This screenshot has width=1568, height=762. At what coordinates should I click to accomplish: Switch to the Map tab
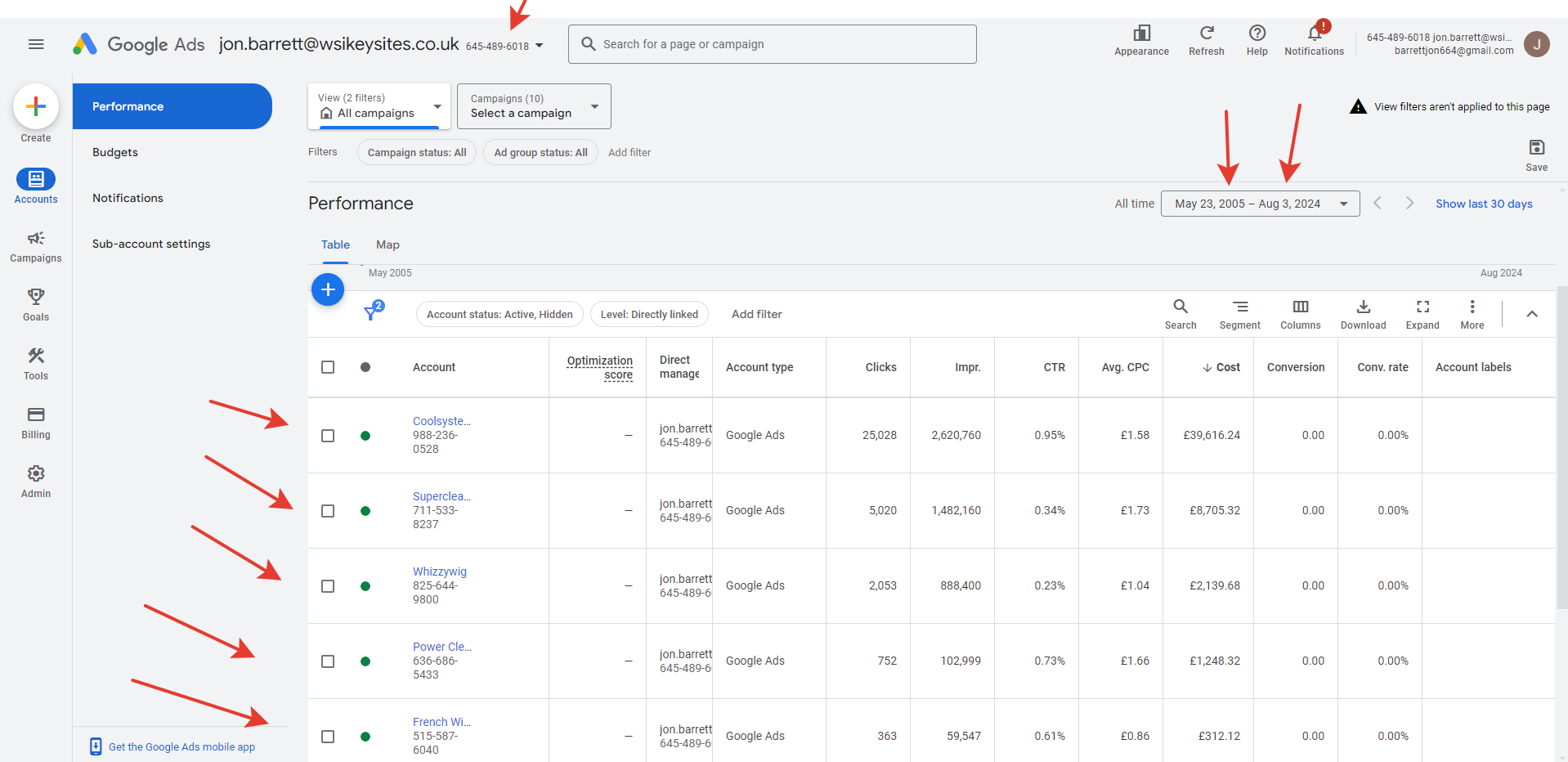pyautogui.click(x=388, y=245)
